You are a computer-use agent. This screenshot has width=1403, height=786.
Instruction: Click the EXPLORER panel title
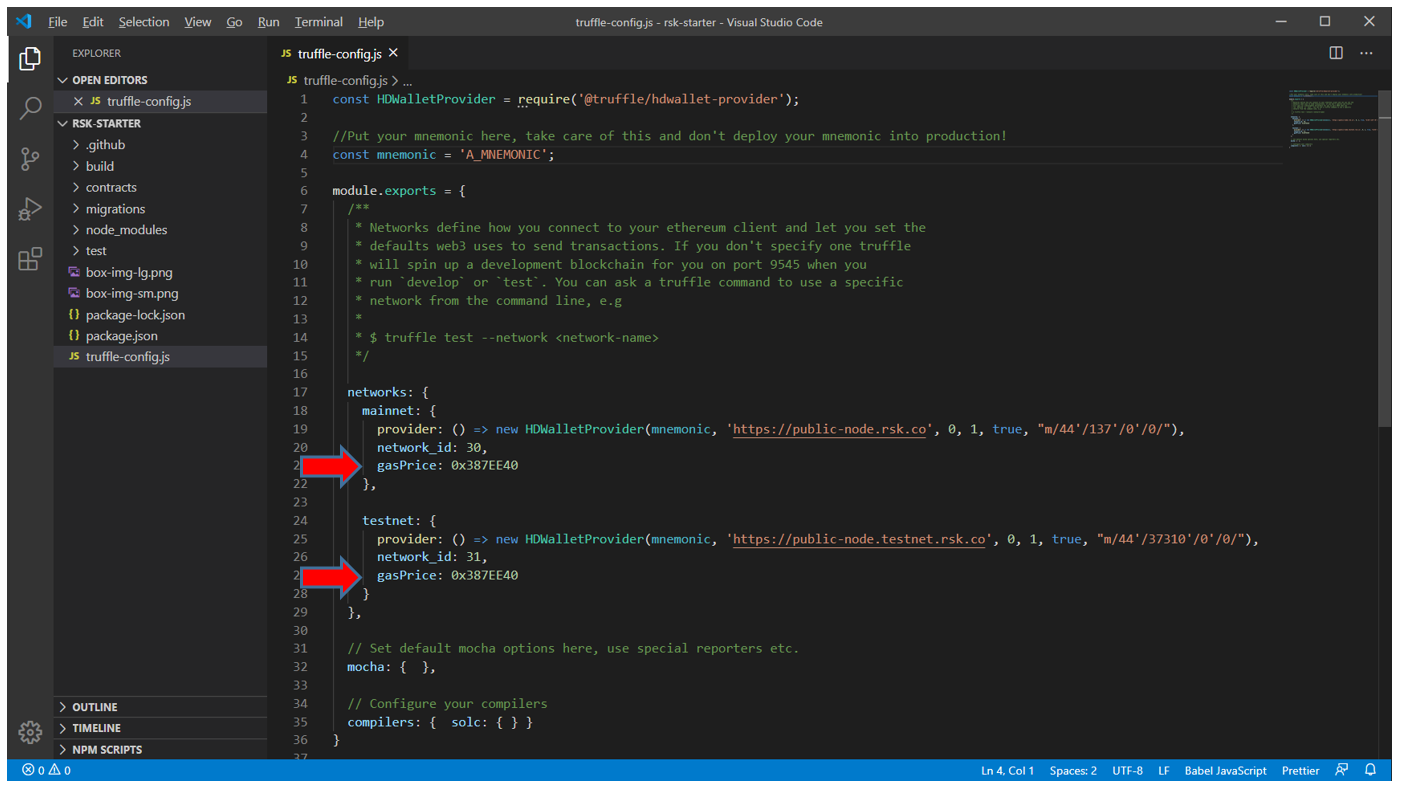point(96,53)
